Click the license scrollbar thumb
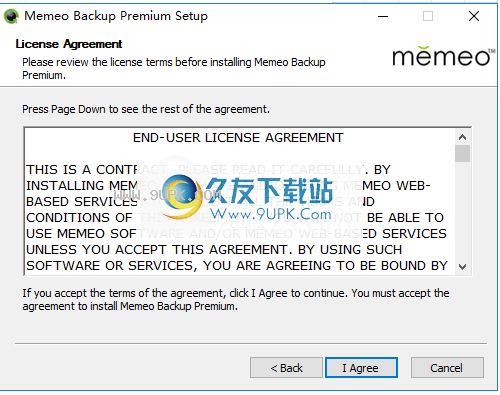Viewport: 500px width, 395px height. [x=462, y=153]
